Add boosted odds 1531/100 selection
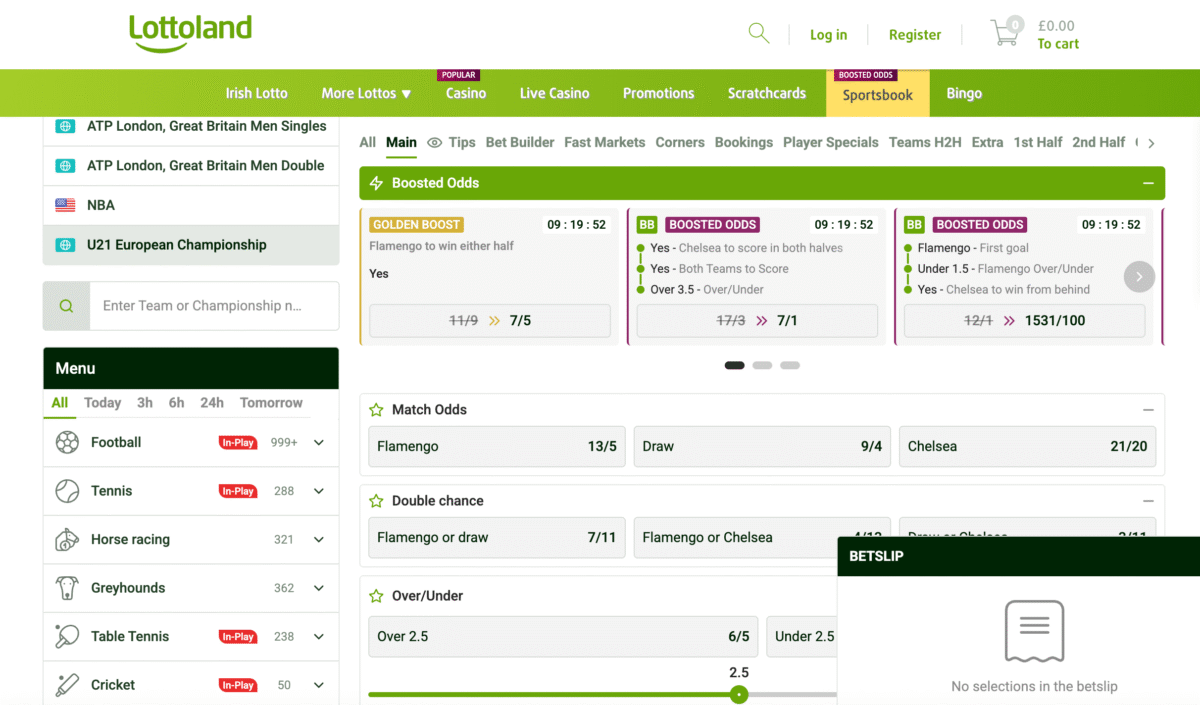This screenshot has width=1200, height=705. coord(1025,321)
